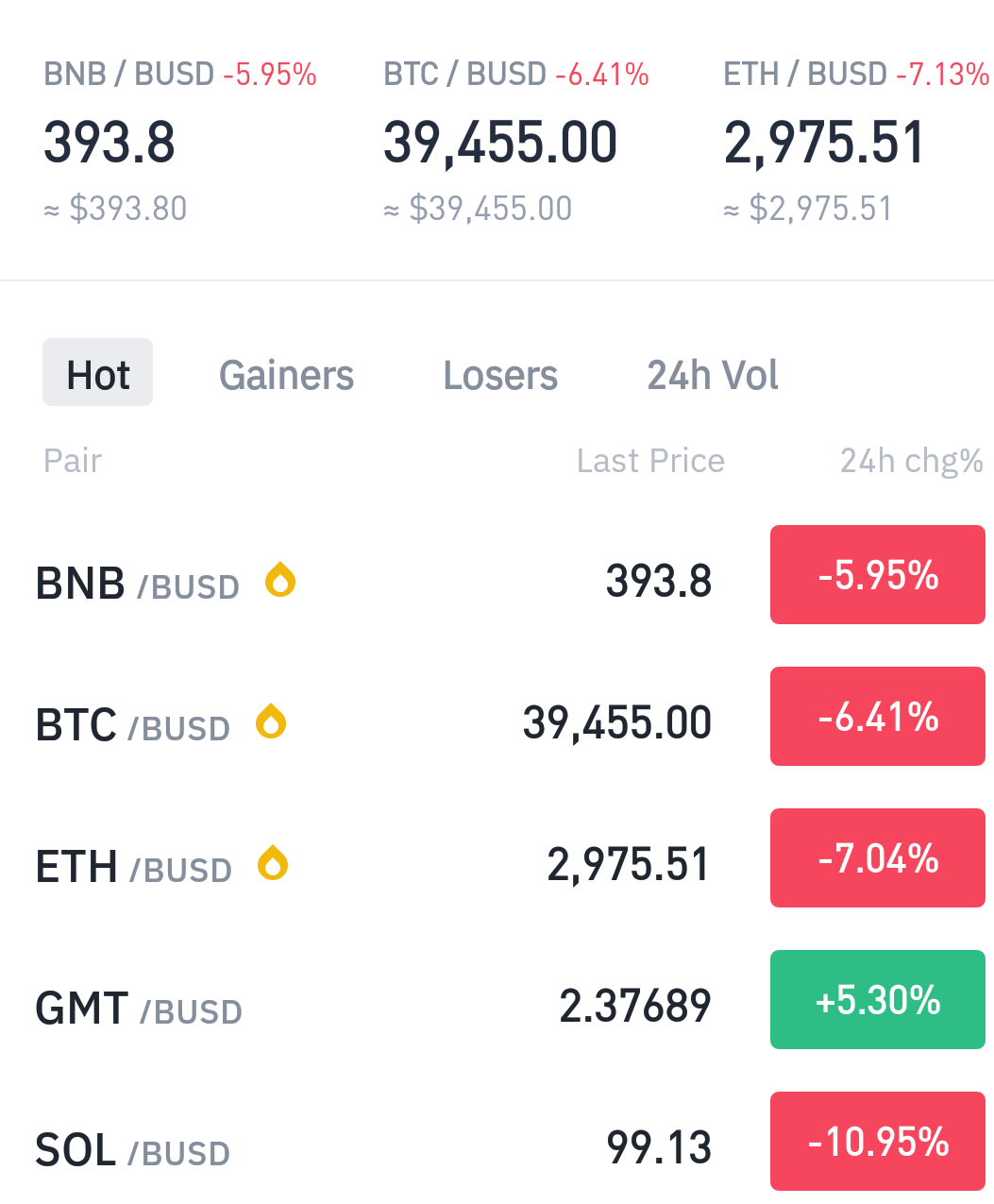
Task: Click the -10.95% change badge for SOL
Action: [x=878, y=1142]
